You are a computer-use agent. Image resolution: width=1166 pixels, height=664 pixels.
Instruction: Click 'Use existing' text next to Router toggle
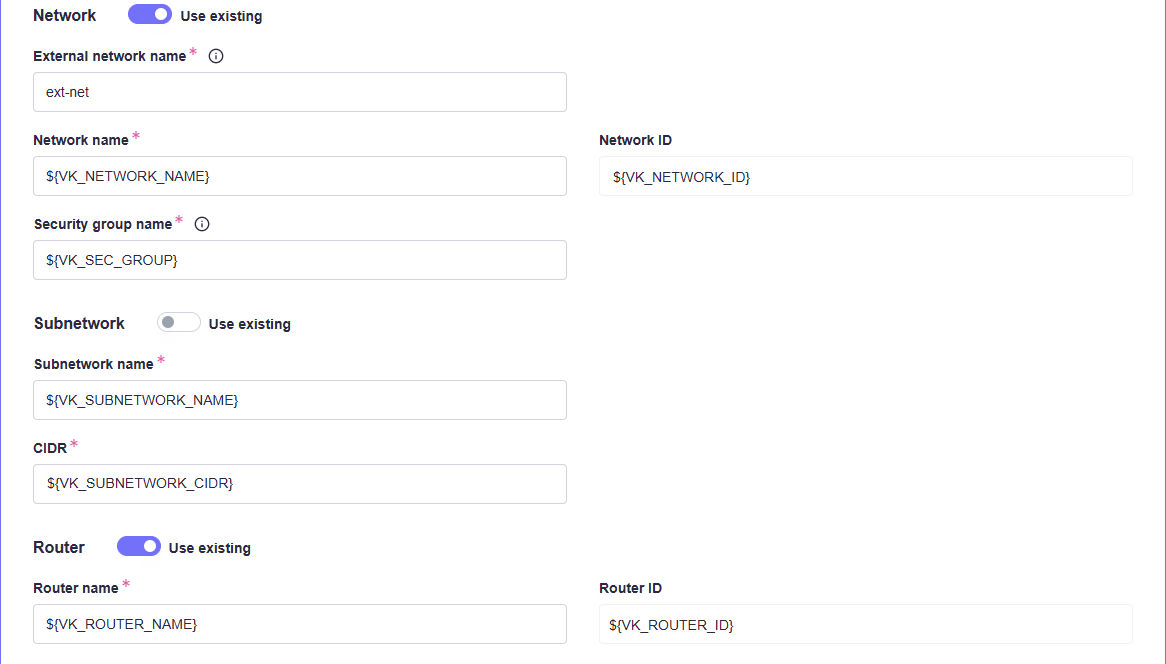209,548
